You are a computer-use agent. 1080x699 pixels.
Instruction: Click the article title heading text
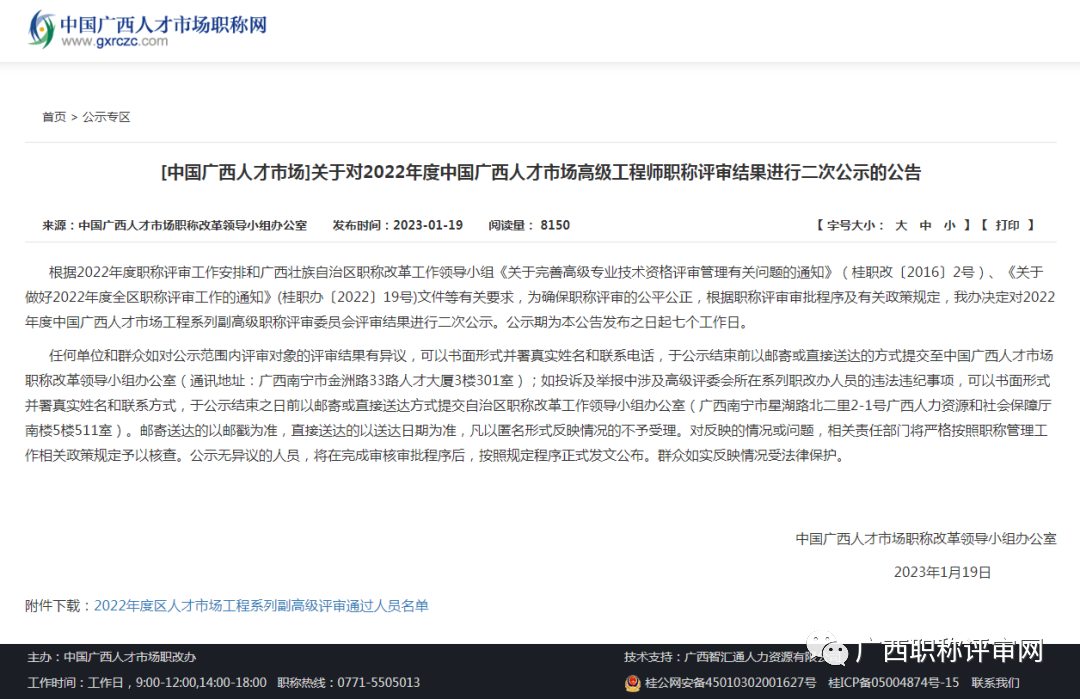click(x=541, y=172)
